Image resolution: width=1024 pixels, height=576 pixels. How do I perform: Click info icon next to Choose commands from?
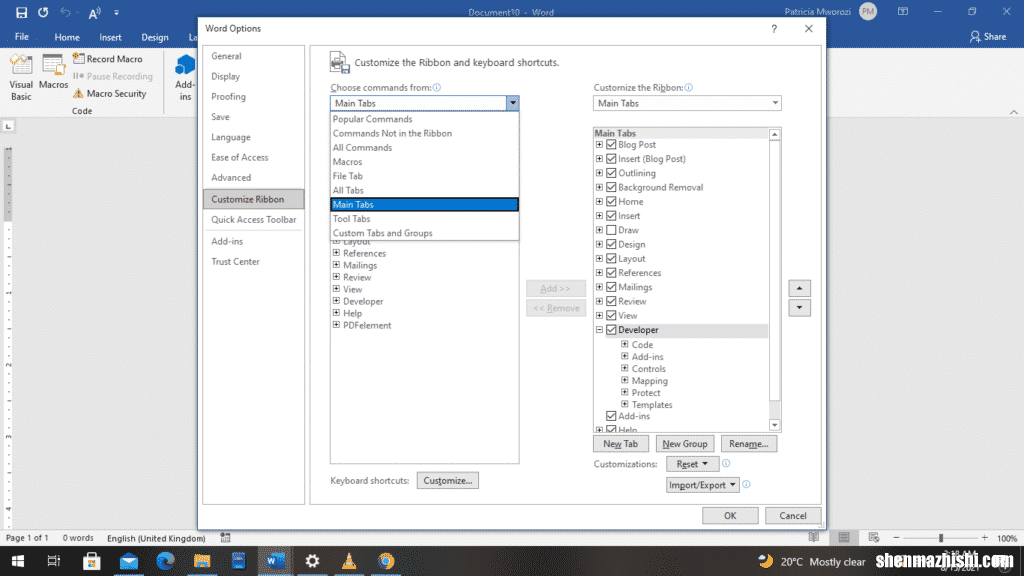(437, 88)
